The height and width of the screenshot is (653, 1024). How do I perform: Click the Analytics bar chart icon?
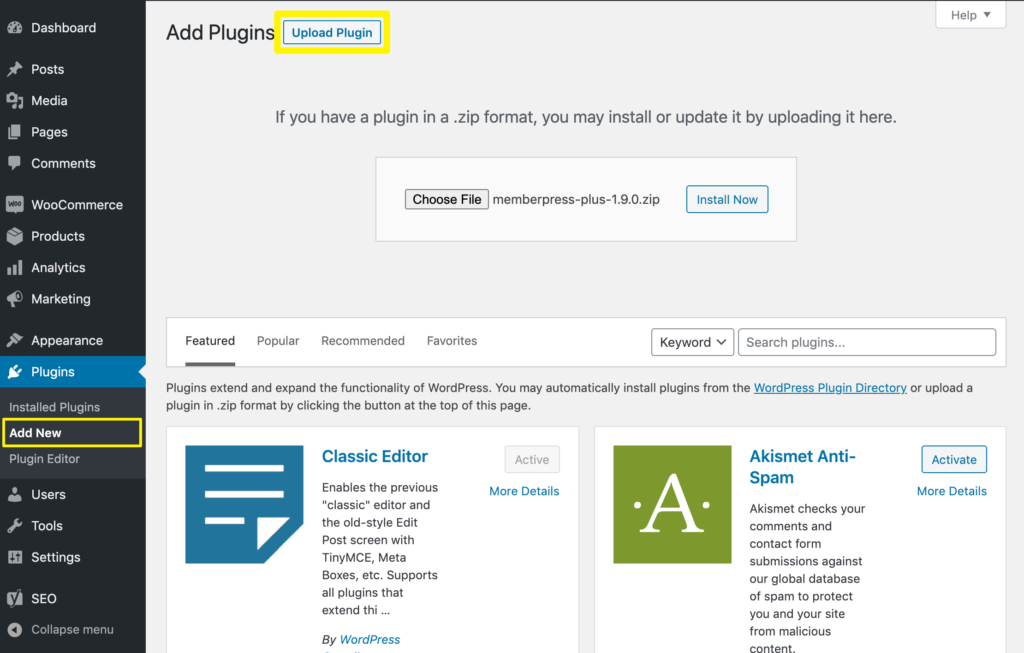pos(14,268)
